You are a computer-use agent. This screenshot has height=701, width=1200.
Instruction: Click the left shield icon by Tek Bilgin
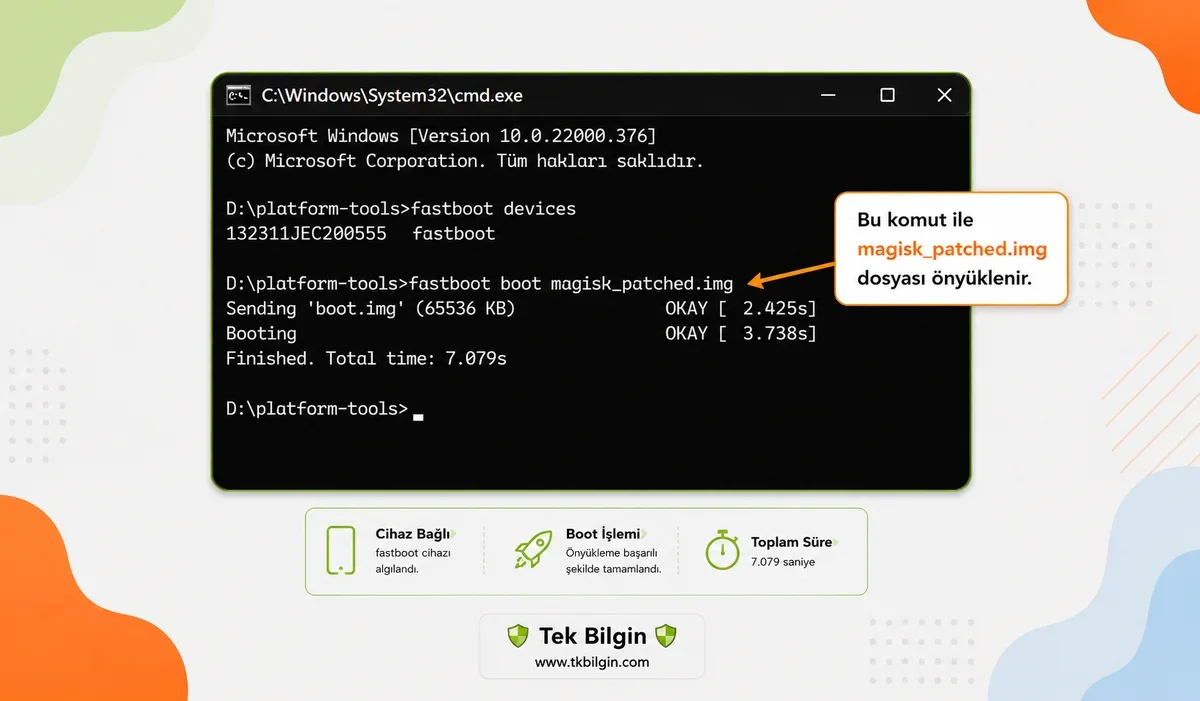(x=517, y=636)
